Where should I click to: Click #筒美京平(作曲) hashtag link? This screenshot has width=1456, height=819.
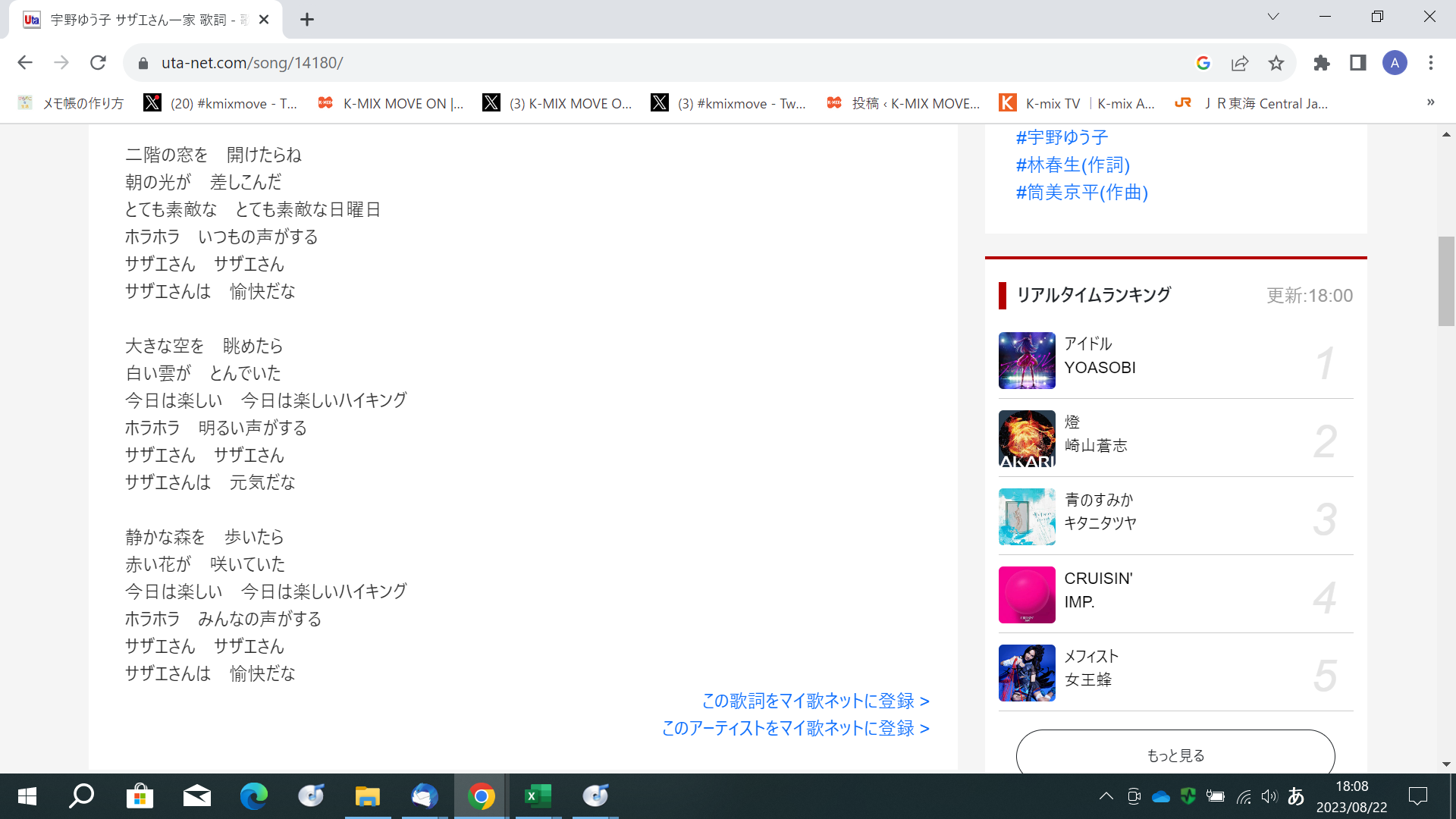(x=1081, y=193)
